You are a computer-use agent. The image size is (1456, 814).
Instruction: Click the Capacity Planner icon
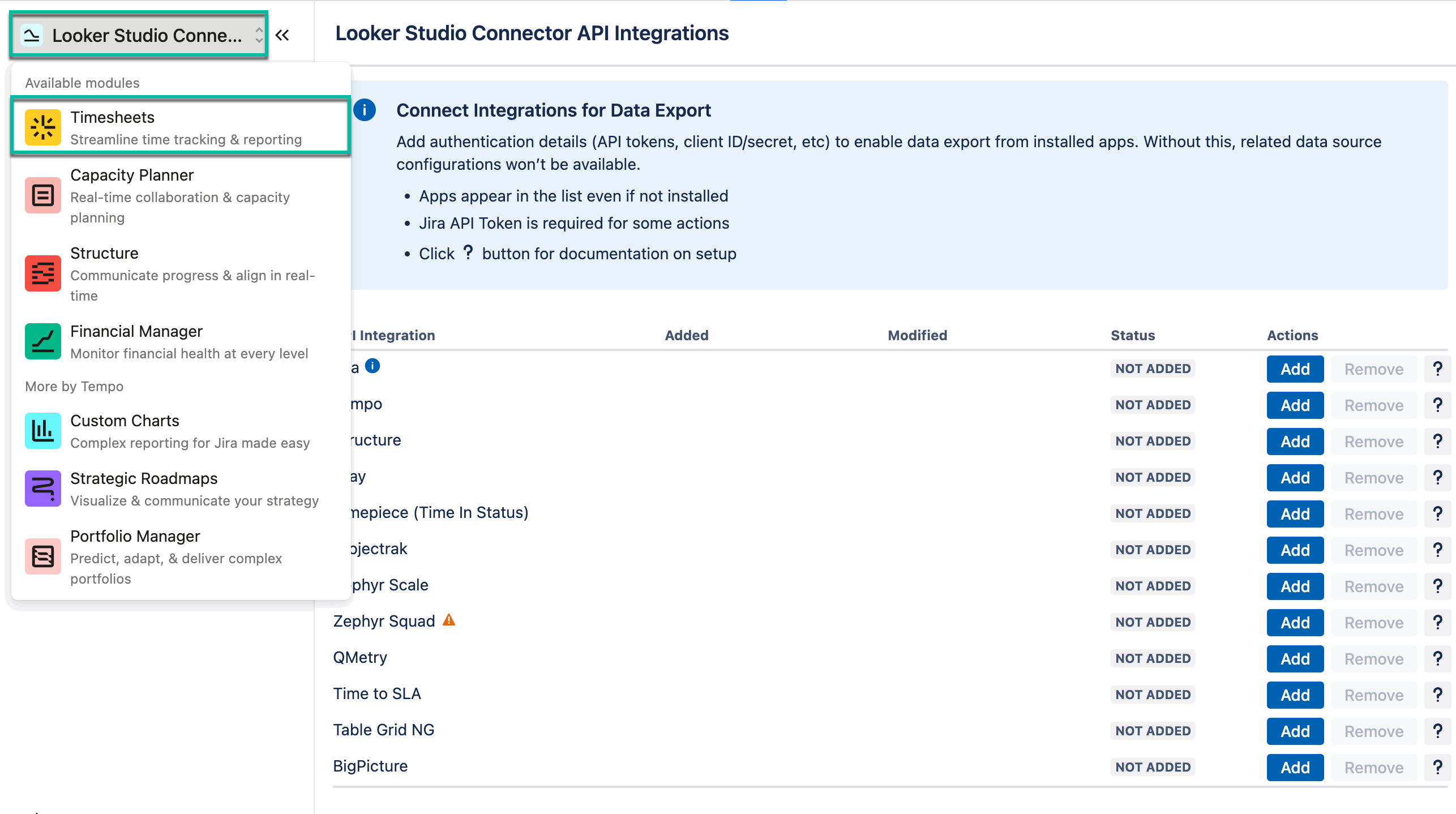click(x=42, y=195)
